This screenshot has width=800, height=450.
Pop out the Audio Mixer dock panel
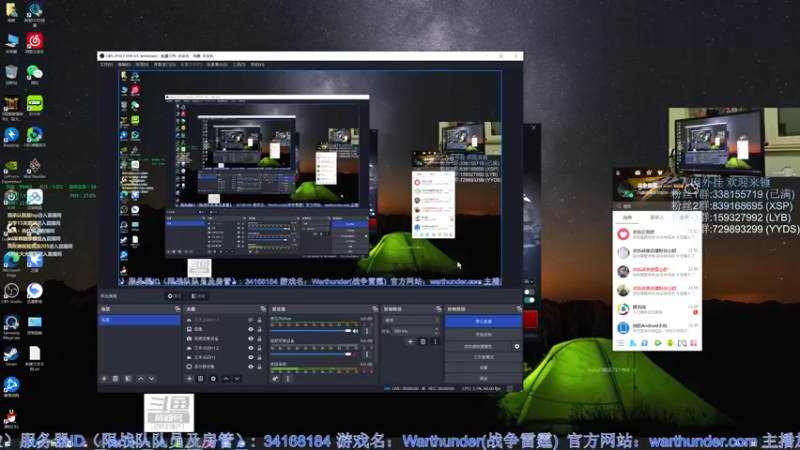tap(375, 309)
